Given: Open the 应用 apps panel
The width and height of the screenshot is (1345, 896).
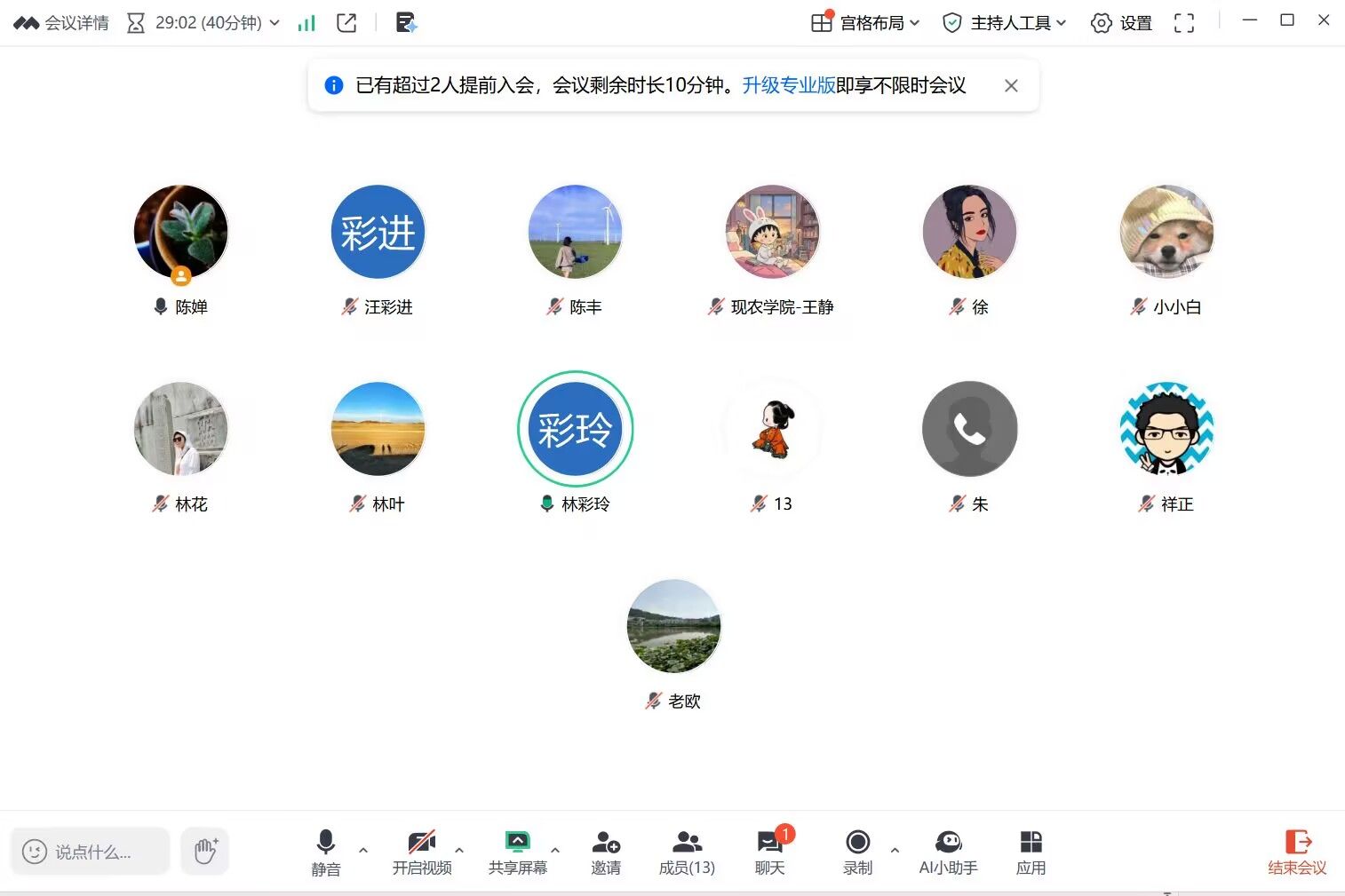Looking at the screenshot, I should click(x=1031, y=852).
